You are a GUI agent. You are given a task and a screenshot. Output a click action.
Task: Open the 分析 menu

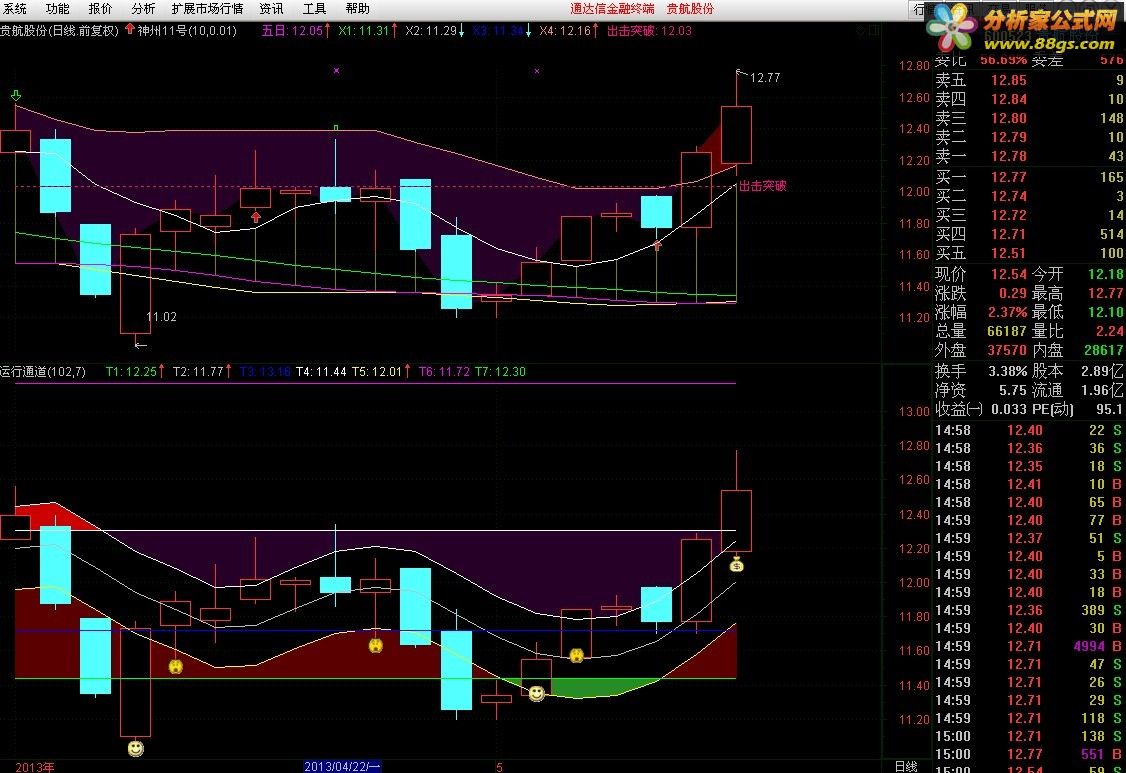point(144,9)
